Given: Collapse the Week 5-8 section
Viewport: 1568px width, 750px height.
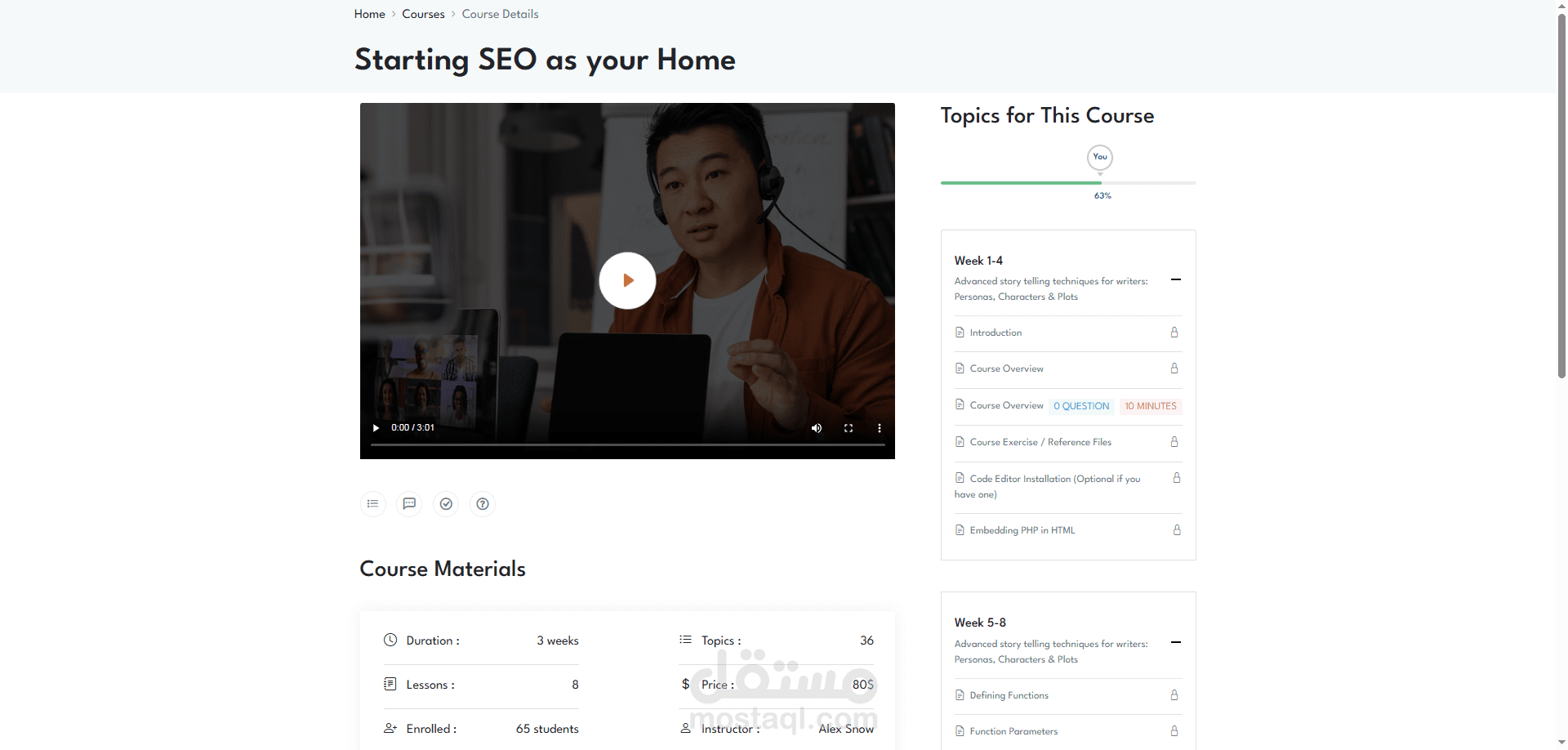Looking at the screenshot, I should pyautogui.click(x=1176, y=642).
